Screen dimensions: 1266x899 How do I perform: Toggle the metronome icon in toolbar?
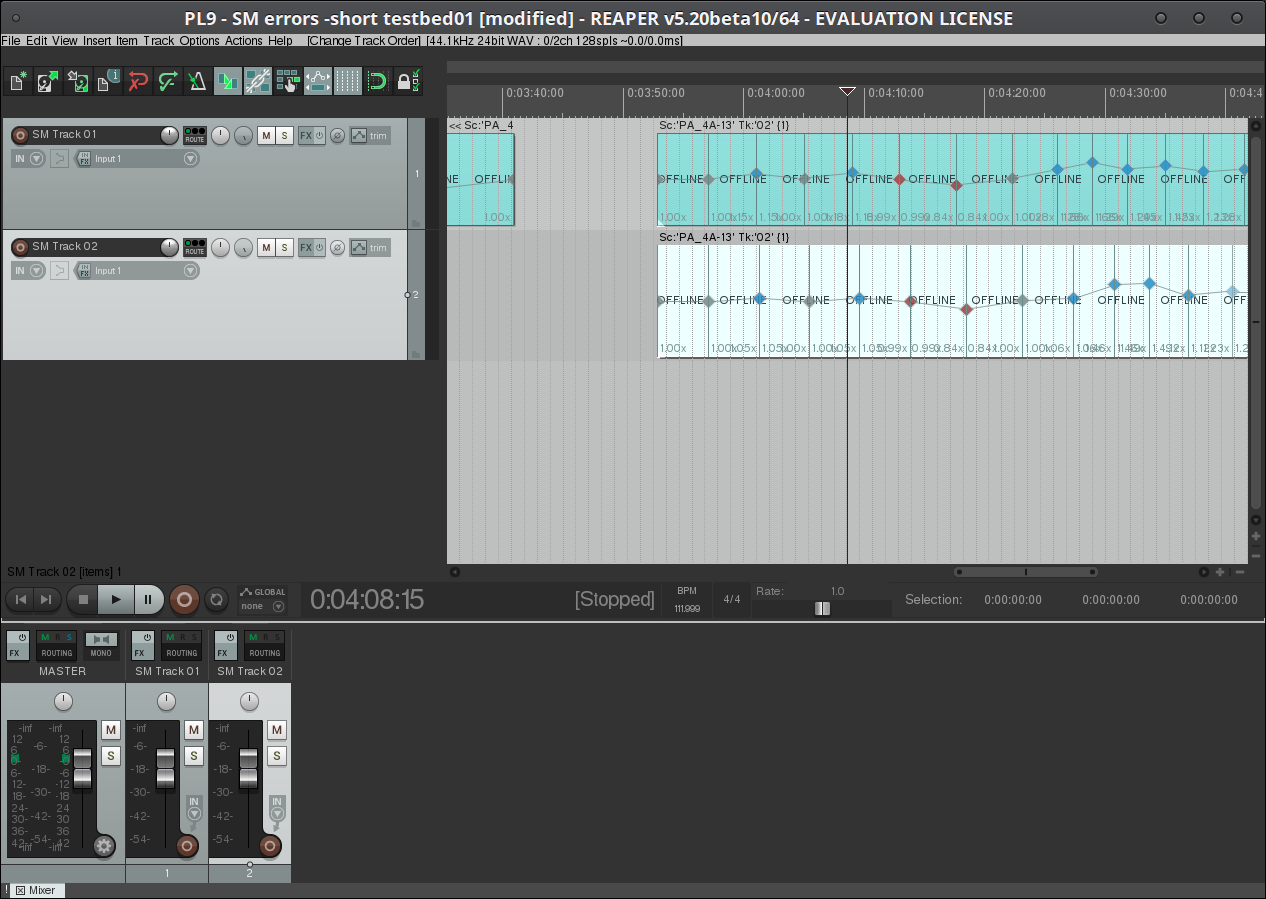[x=198, y=81]
